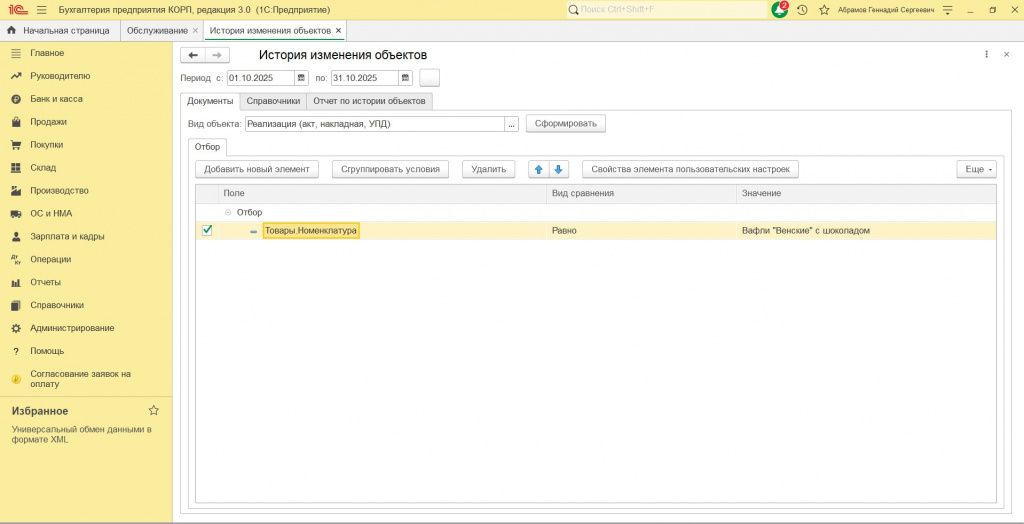This screenshot has height=524, width=1024.
Task: Uncheck the Товары.Номенклатура filter checkbox
Action: coord(207,230)
